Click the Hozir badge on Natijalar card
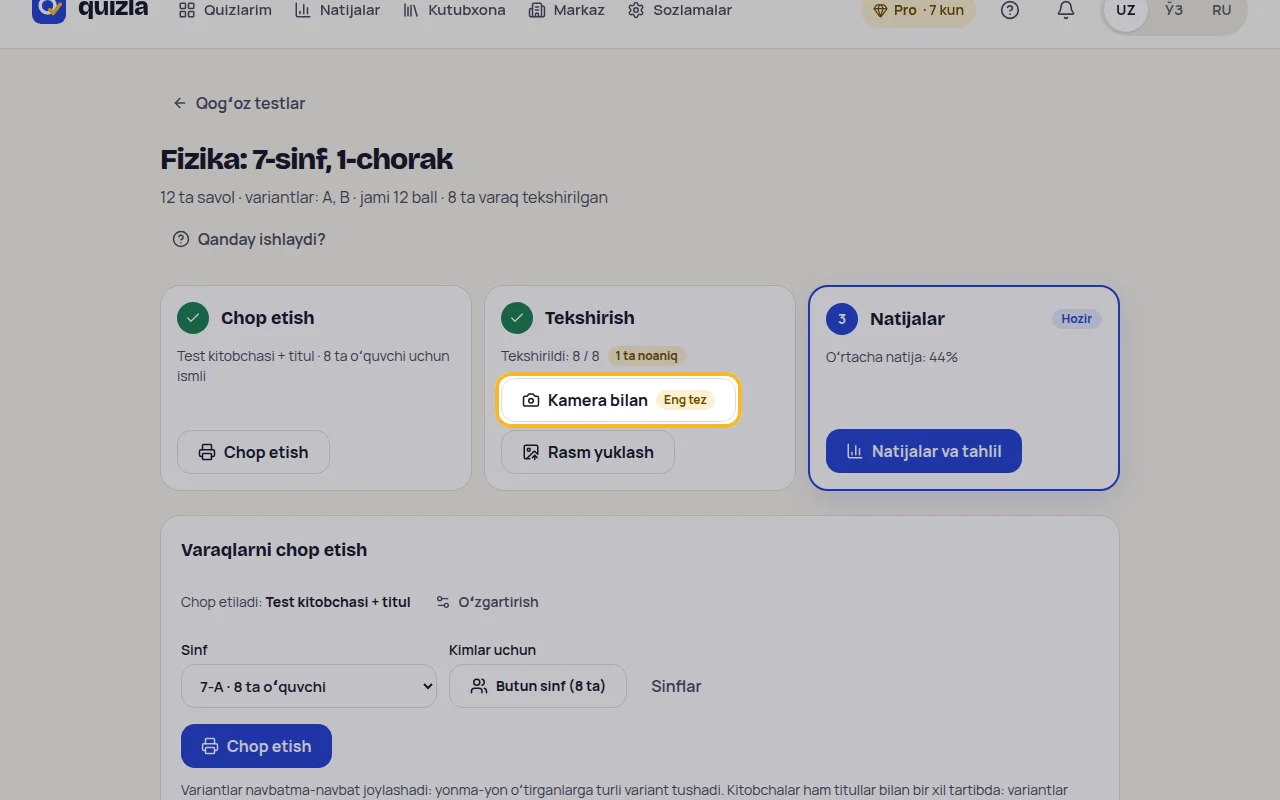 coord(1077,319)
